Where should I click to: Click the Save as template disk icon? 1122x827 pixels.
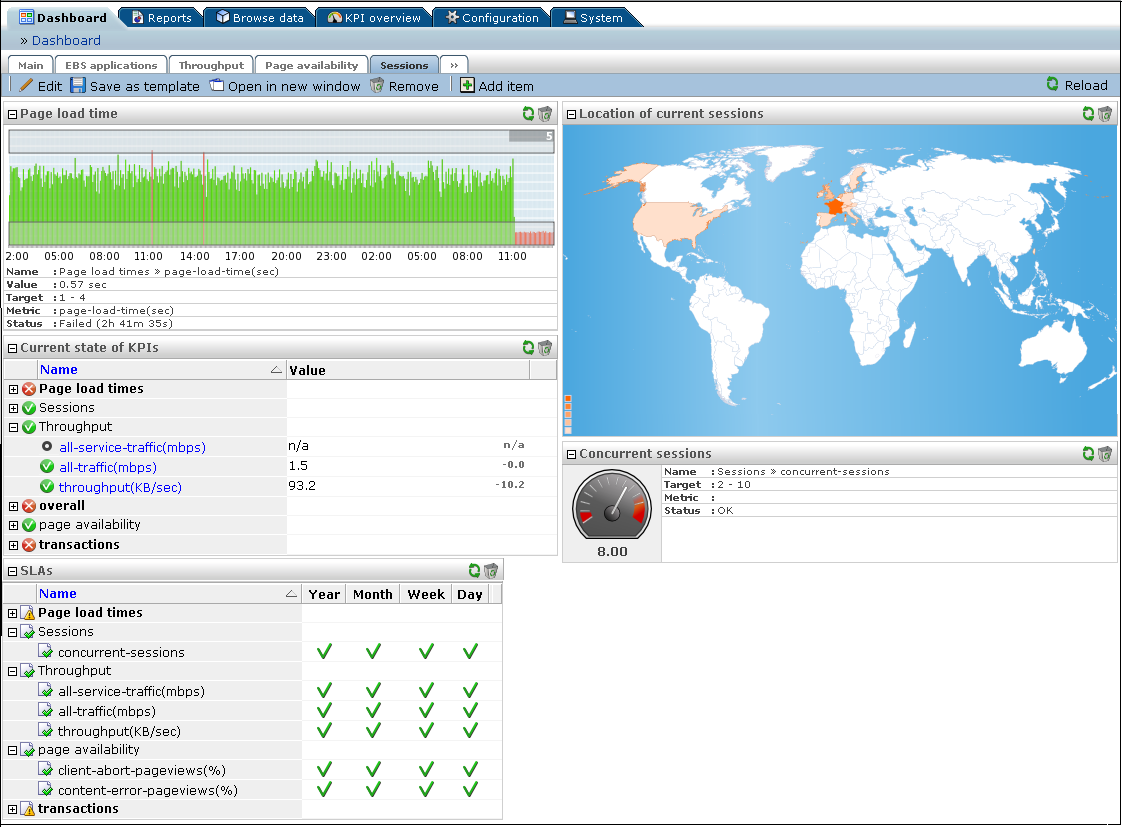pyautogui.click(x=78, y=85)
